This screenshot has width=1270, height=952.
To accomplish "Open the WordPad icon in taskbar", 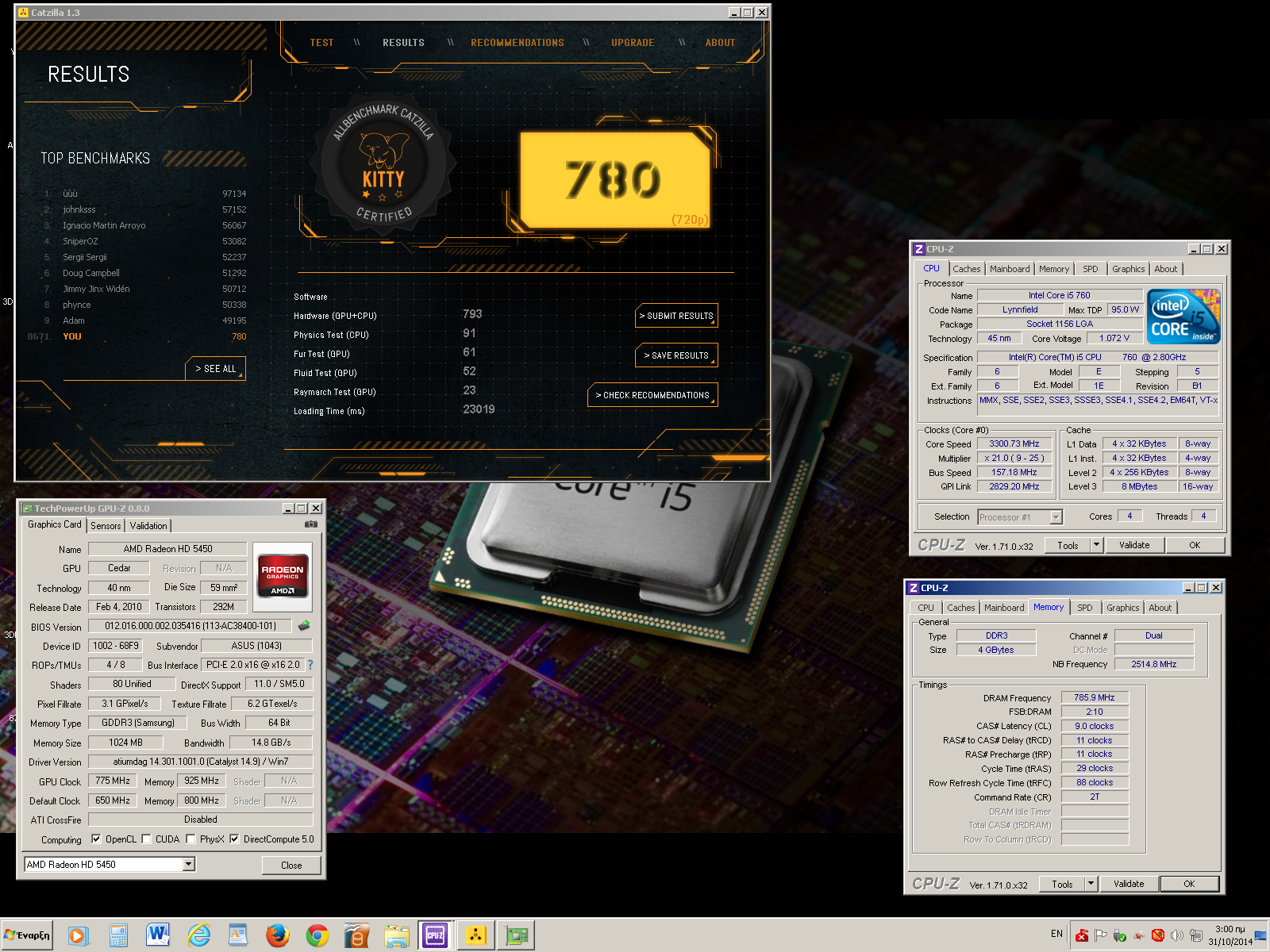I will 238,936.
